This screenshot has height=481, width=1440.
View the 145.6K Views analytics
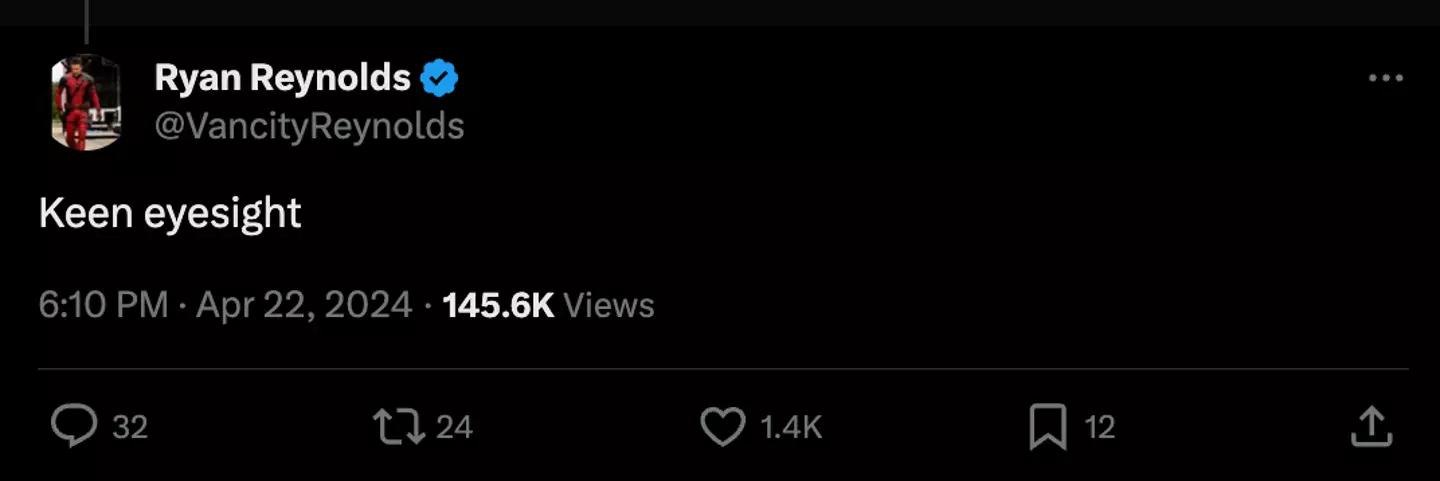tap(498, 305)
